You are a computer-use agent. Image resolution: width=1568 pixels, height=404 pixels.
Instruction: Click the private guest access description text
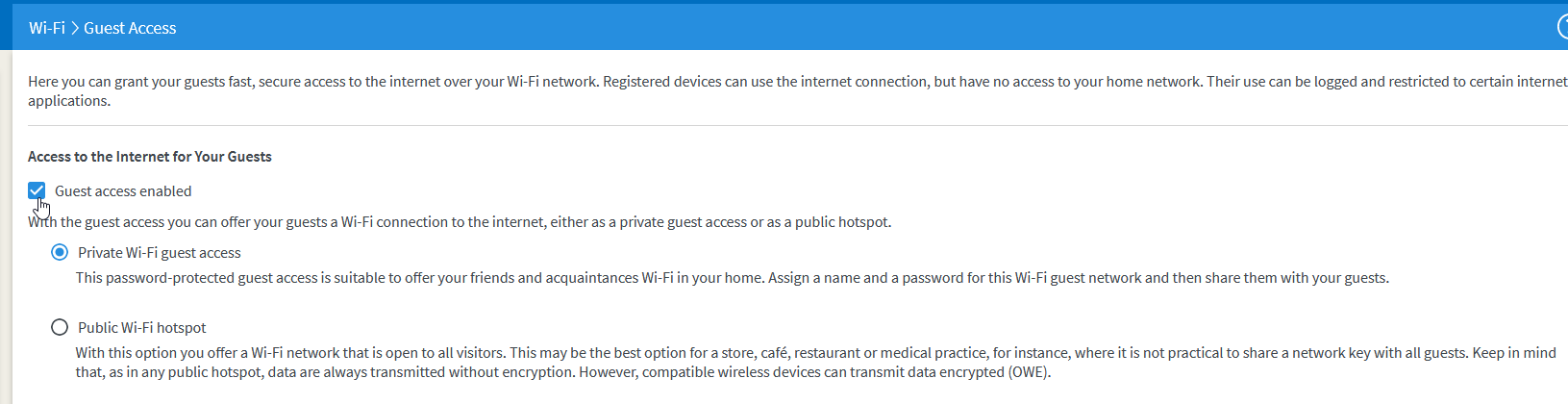[731, 278]
